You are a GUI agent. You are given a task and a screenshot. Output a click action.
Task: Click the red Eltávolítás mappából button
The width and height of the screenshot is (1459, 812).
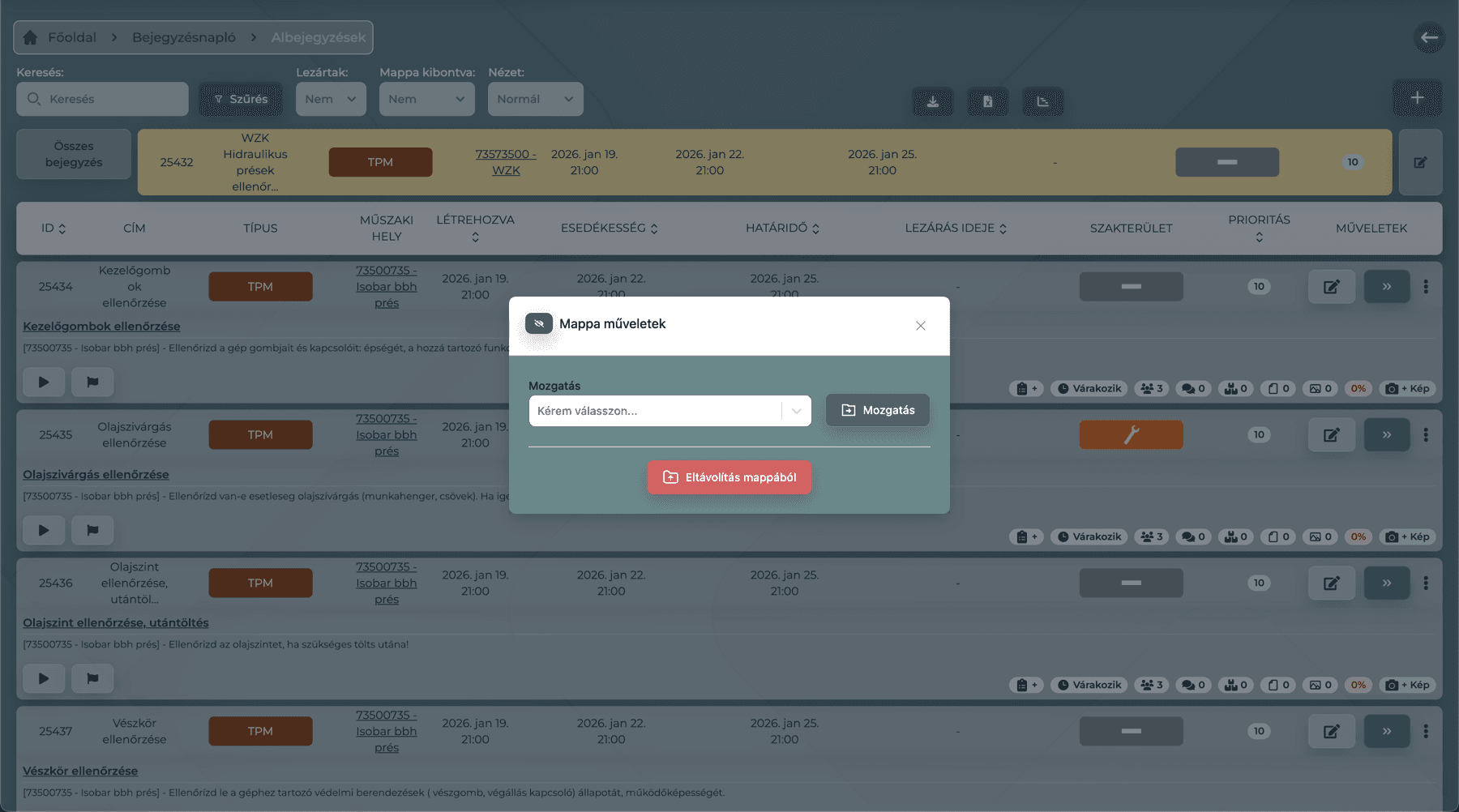tap(729, 477)
